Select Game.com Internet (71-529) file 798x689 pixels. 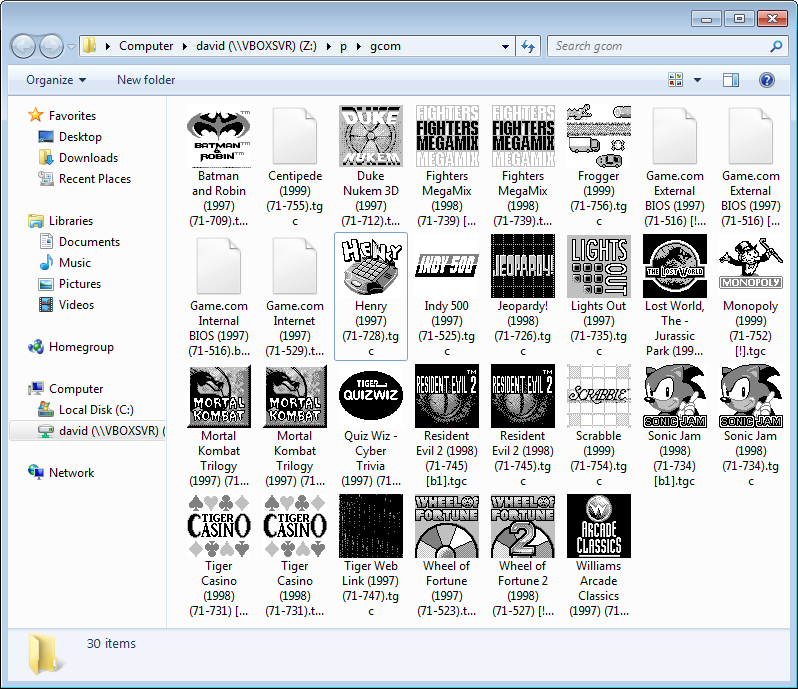click(295, 296)
